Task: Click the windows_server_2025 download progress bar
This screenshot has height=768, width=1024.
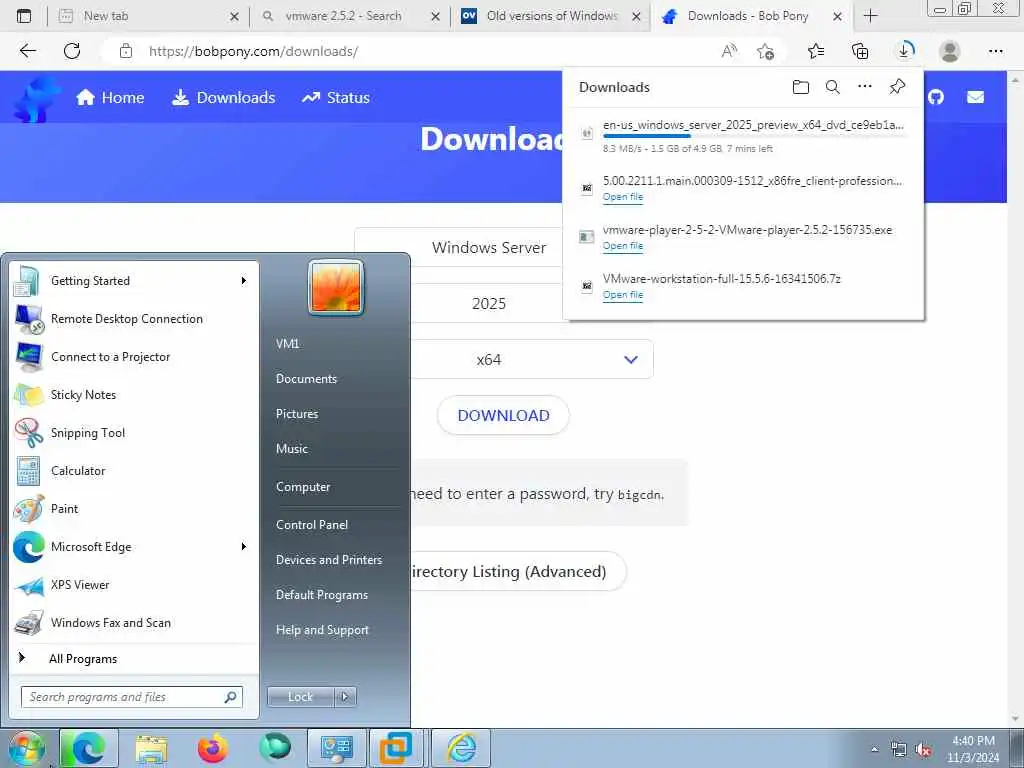Action: tap(754, 135)
